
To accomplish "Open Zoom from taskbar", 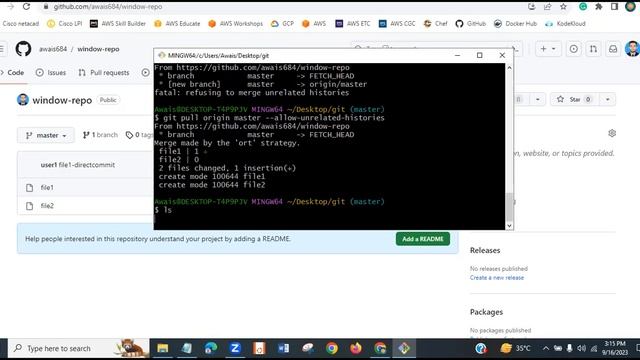I will (235, 348).
